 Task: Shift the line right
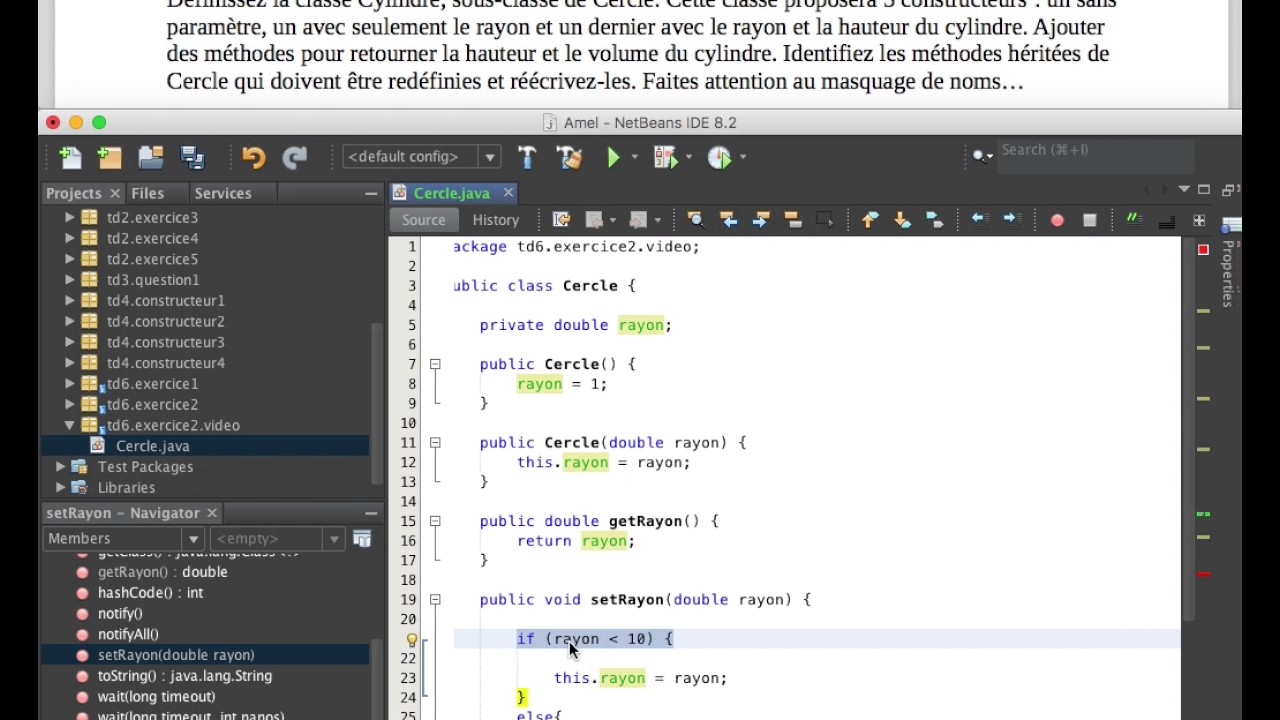coord(1011,219)
